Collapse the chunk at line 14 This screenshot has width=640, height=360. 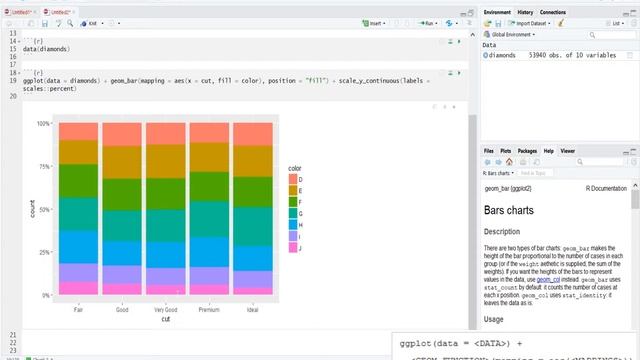(19, 42)
